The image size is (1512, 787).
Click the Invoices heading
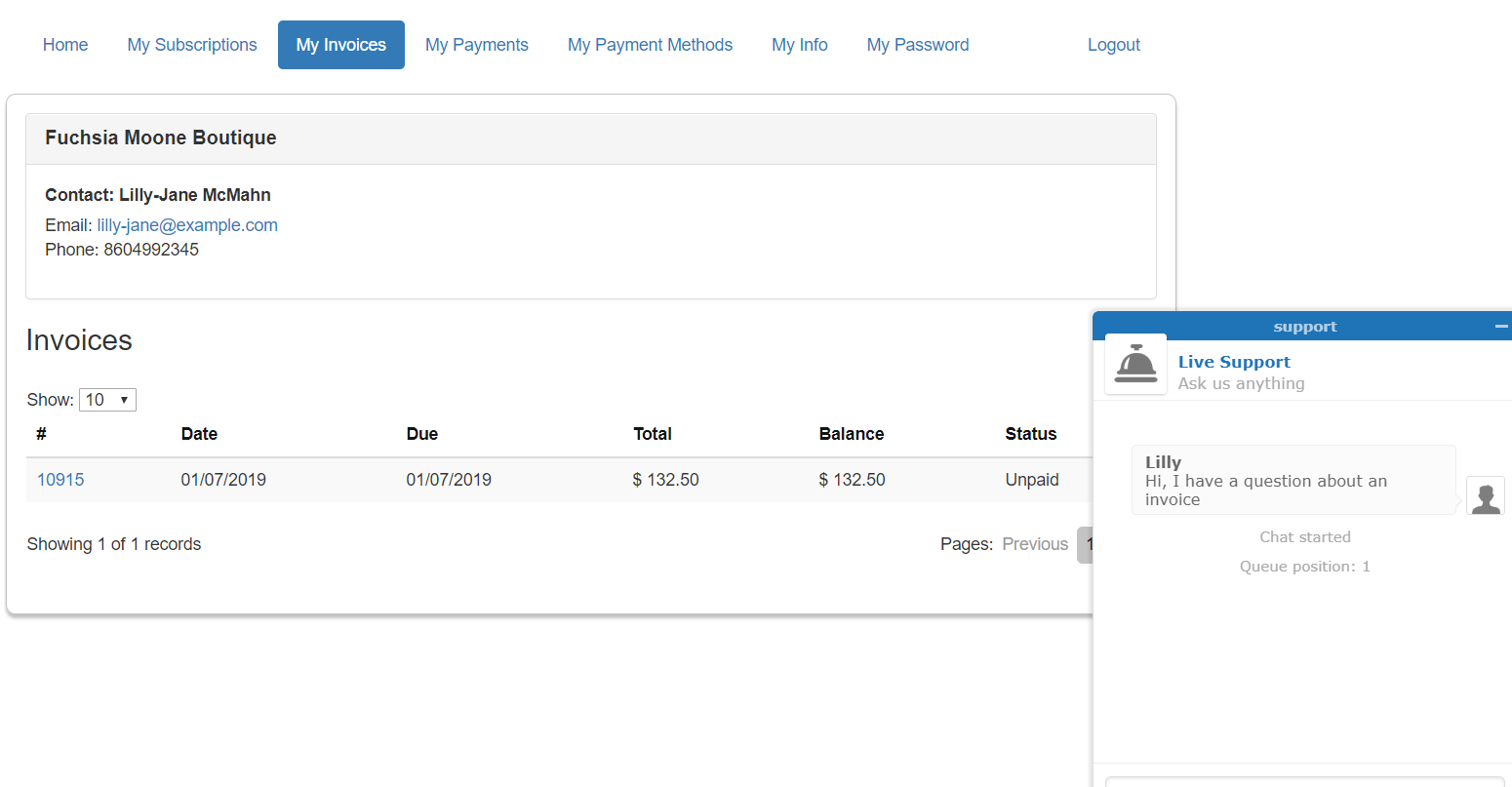click(x=79, y=340)
